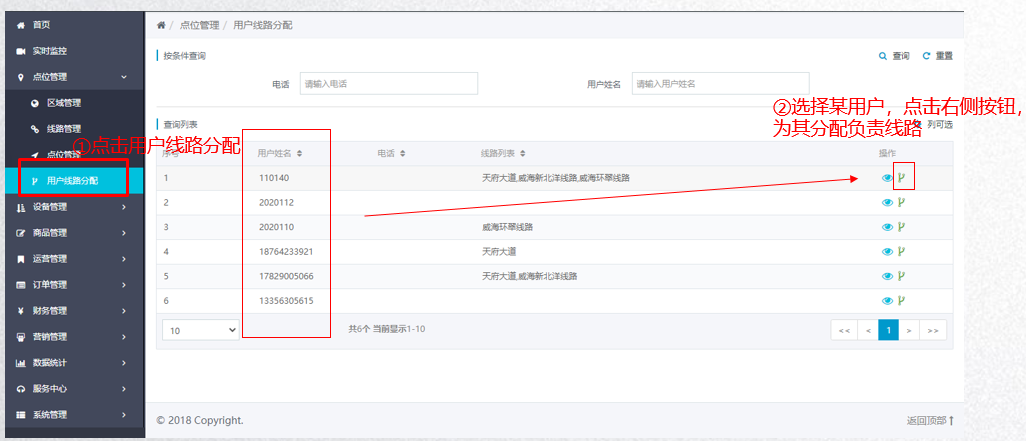Assign routes to user 2020112 flag icon
Image resolution: width=1026 pixels, height=441 pixels.
click(x=902, y=202)
